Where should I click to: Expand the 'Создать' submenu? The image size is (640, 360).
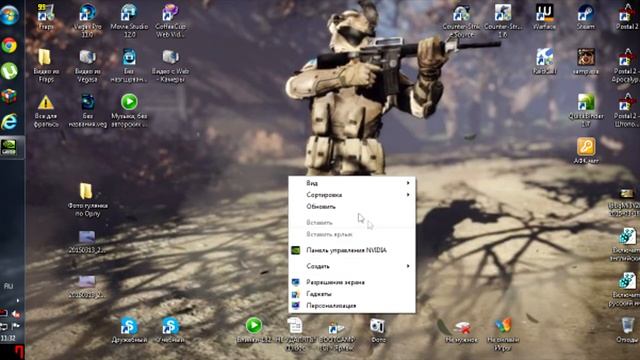(x=352, y=267)
